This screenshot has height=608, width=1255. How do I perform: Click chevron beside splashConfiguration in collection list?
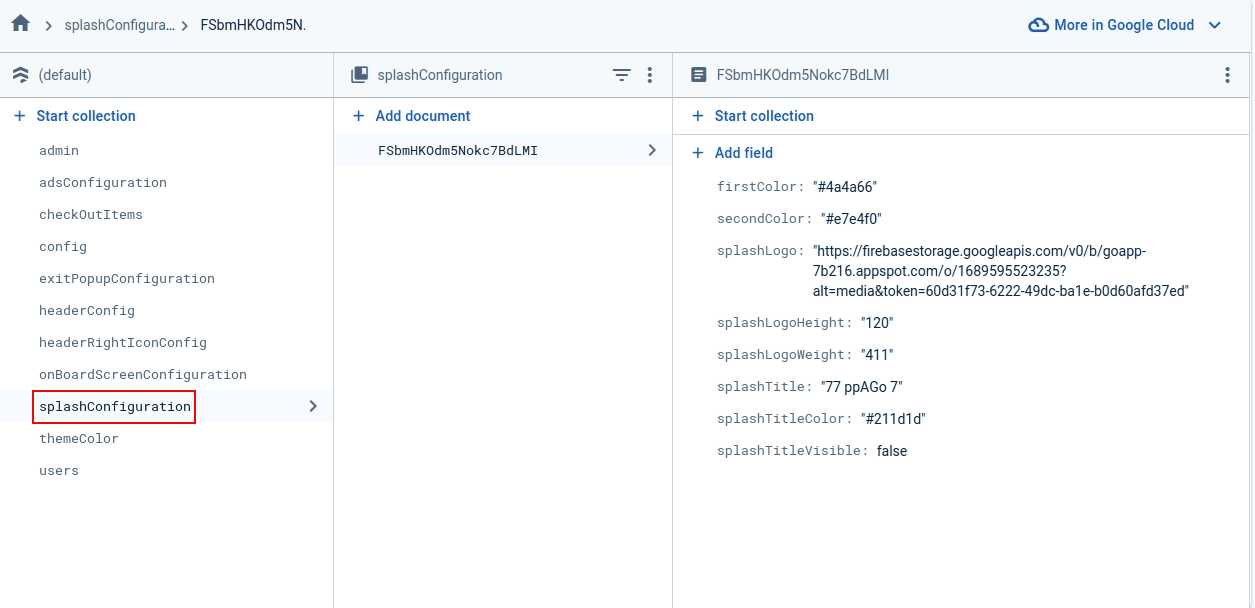pos(313,406)
